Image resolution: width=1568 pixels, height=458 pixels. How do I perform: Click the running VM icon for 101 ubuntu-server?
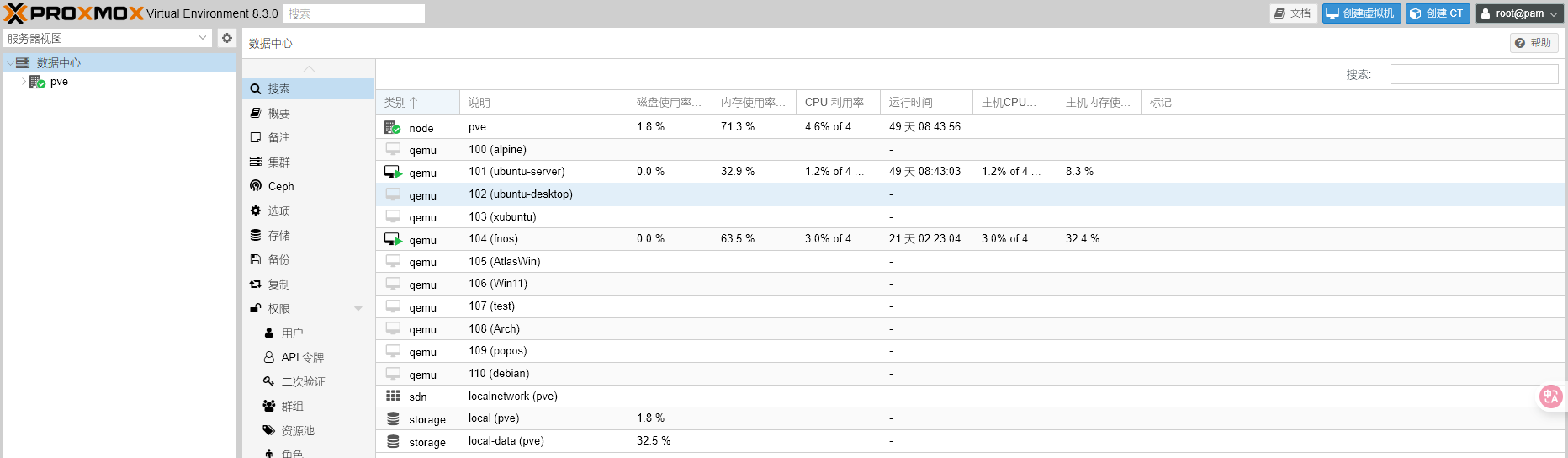coord(393,172)
